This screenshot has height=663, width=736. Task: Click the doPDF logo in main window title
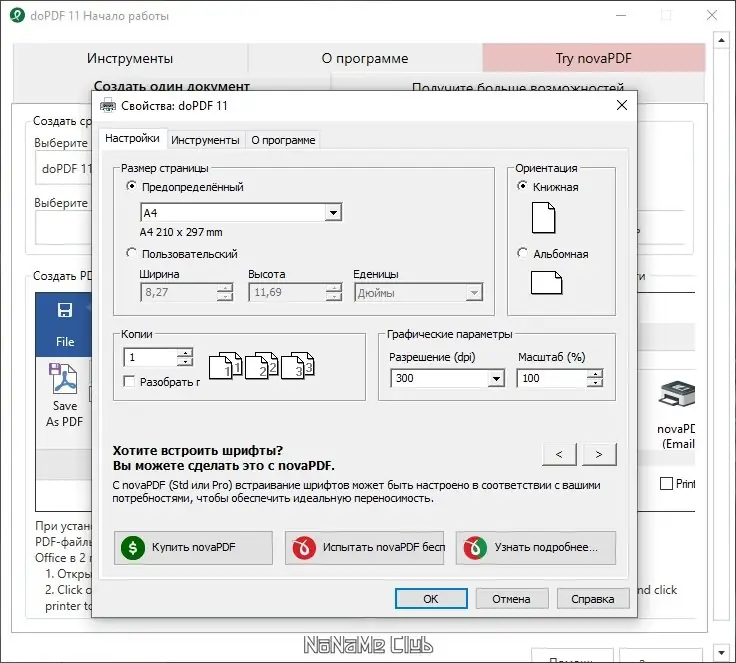(x=17, y=15)
